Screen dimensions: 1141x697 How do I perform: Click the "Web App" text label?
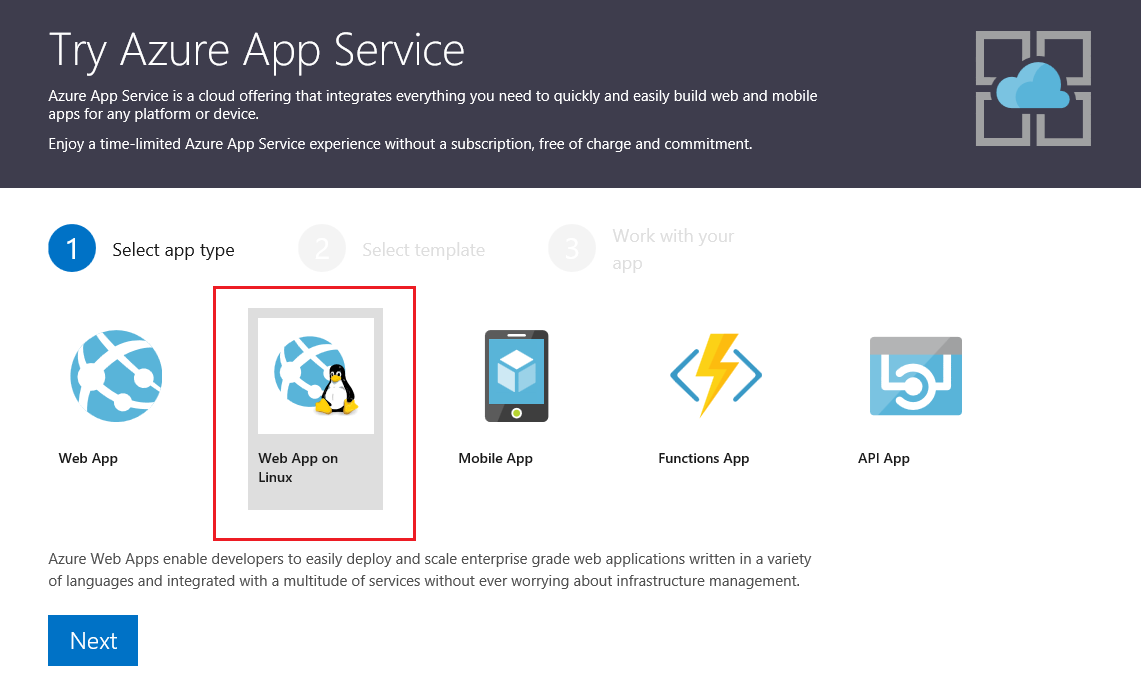(88, 458)
